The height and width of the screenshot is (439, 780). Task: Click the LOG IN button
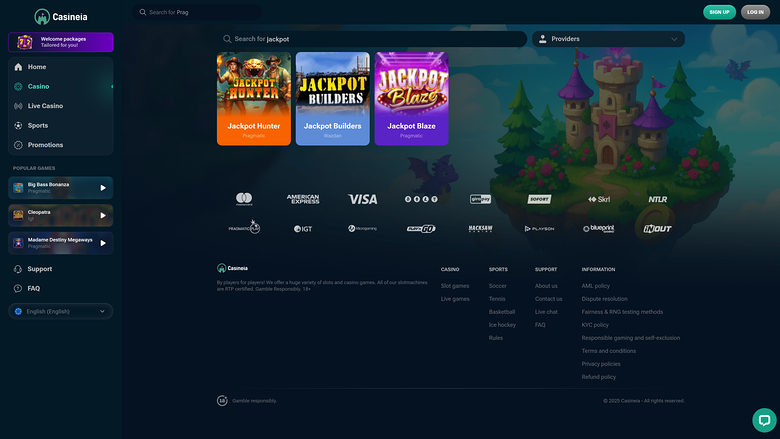755,12
